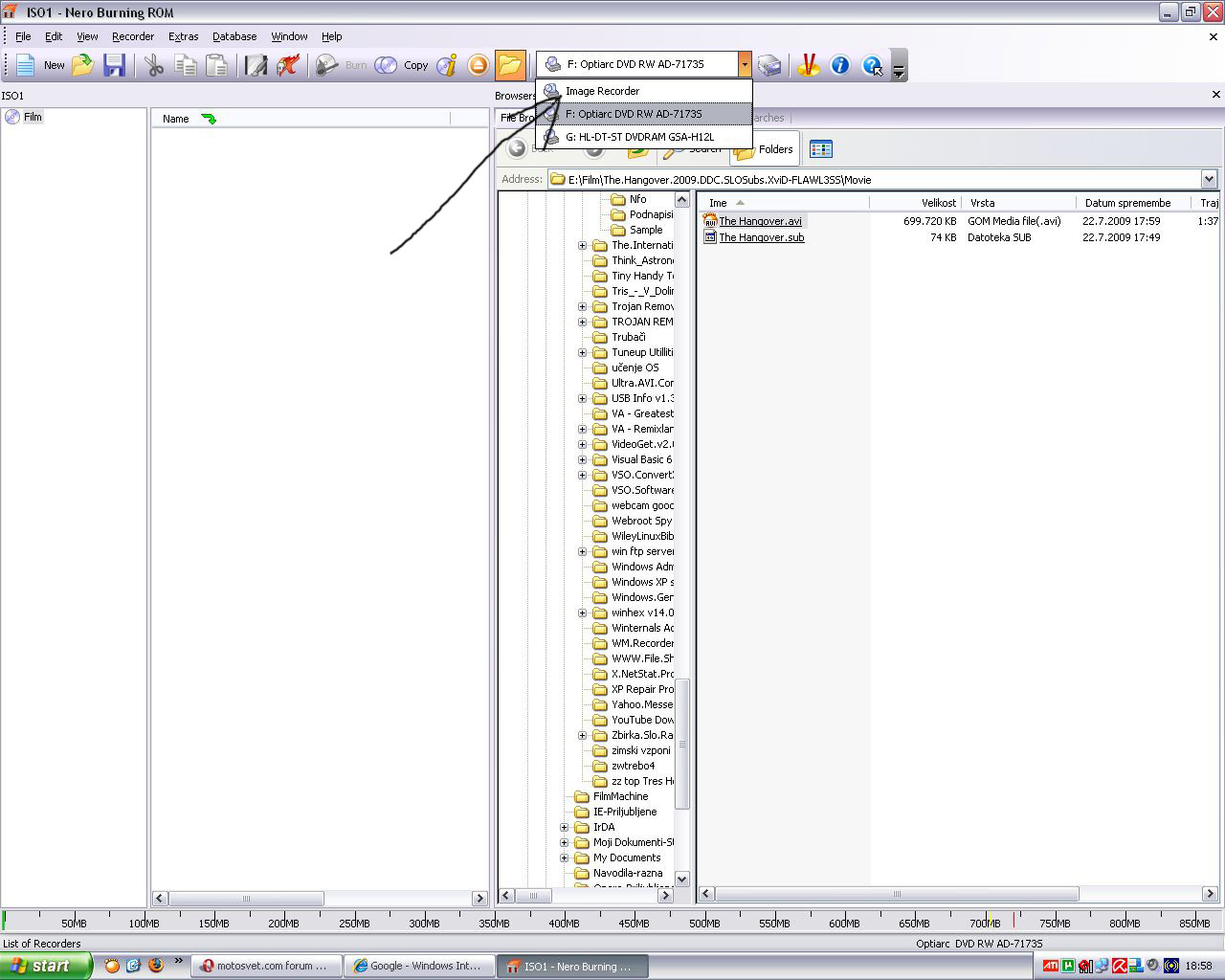The width and height of the screenshot is (1225, 980).
Task: Launch the Nero Cover Designer icon
Action: coord(809,65)
